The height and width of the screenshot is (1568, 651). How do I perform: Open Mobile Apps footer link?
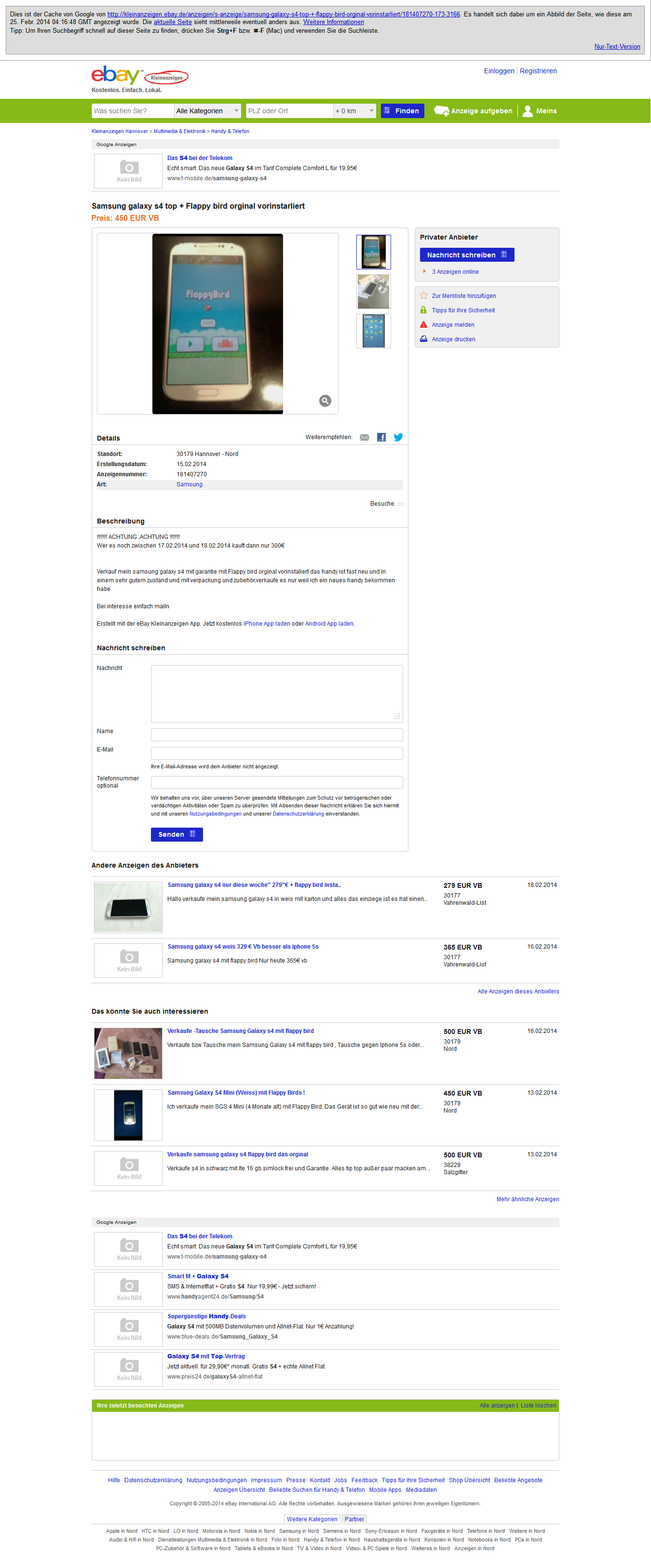pos(385,1490)
